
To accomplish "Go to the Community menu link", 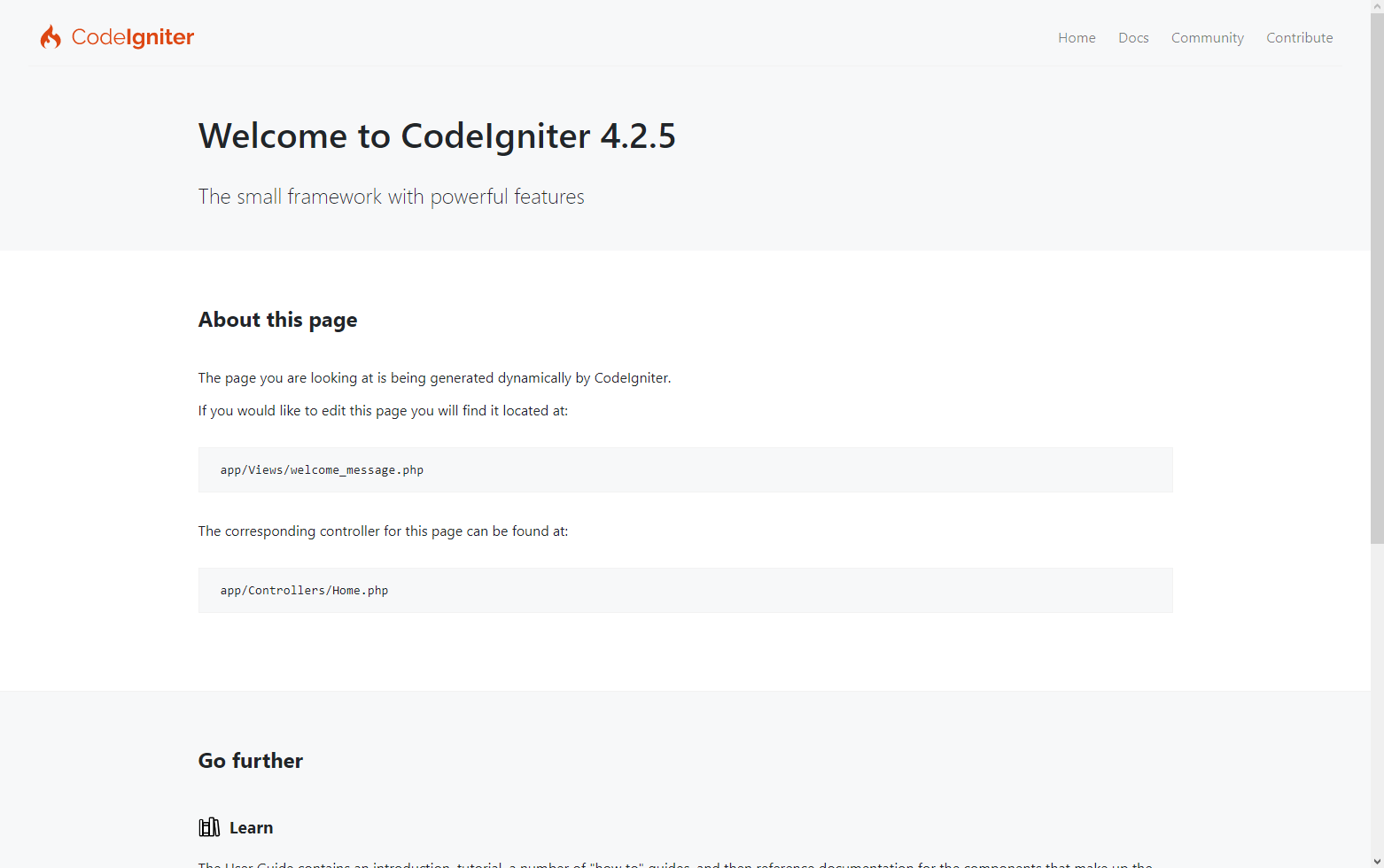I will point(1208,37).
